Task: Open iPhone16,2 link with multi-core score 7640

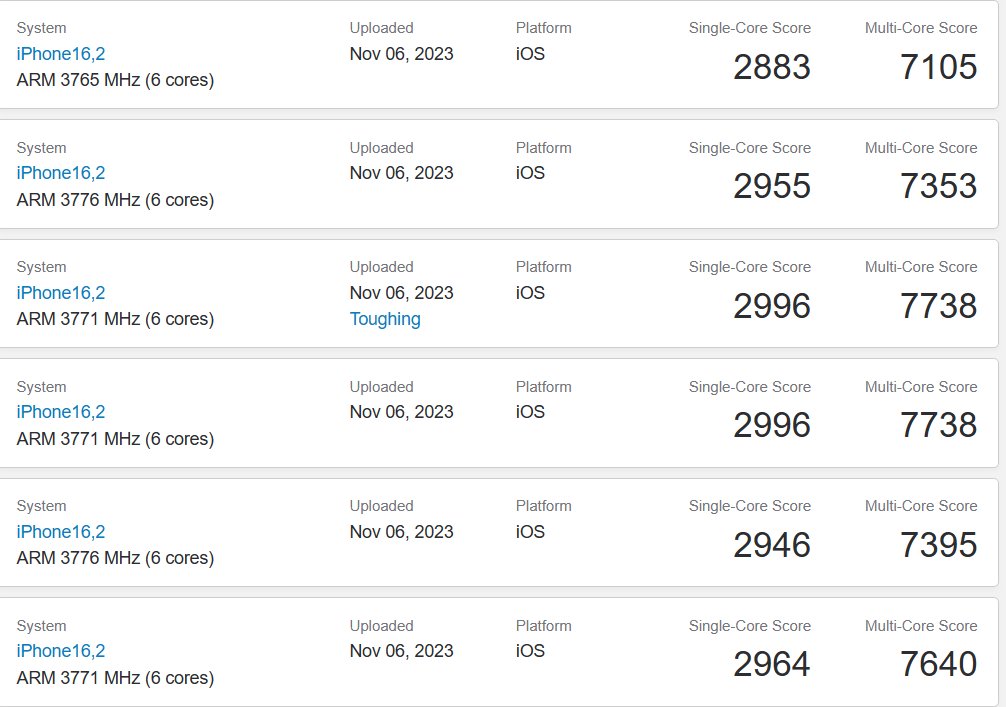Action: (61, 651)
